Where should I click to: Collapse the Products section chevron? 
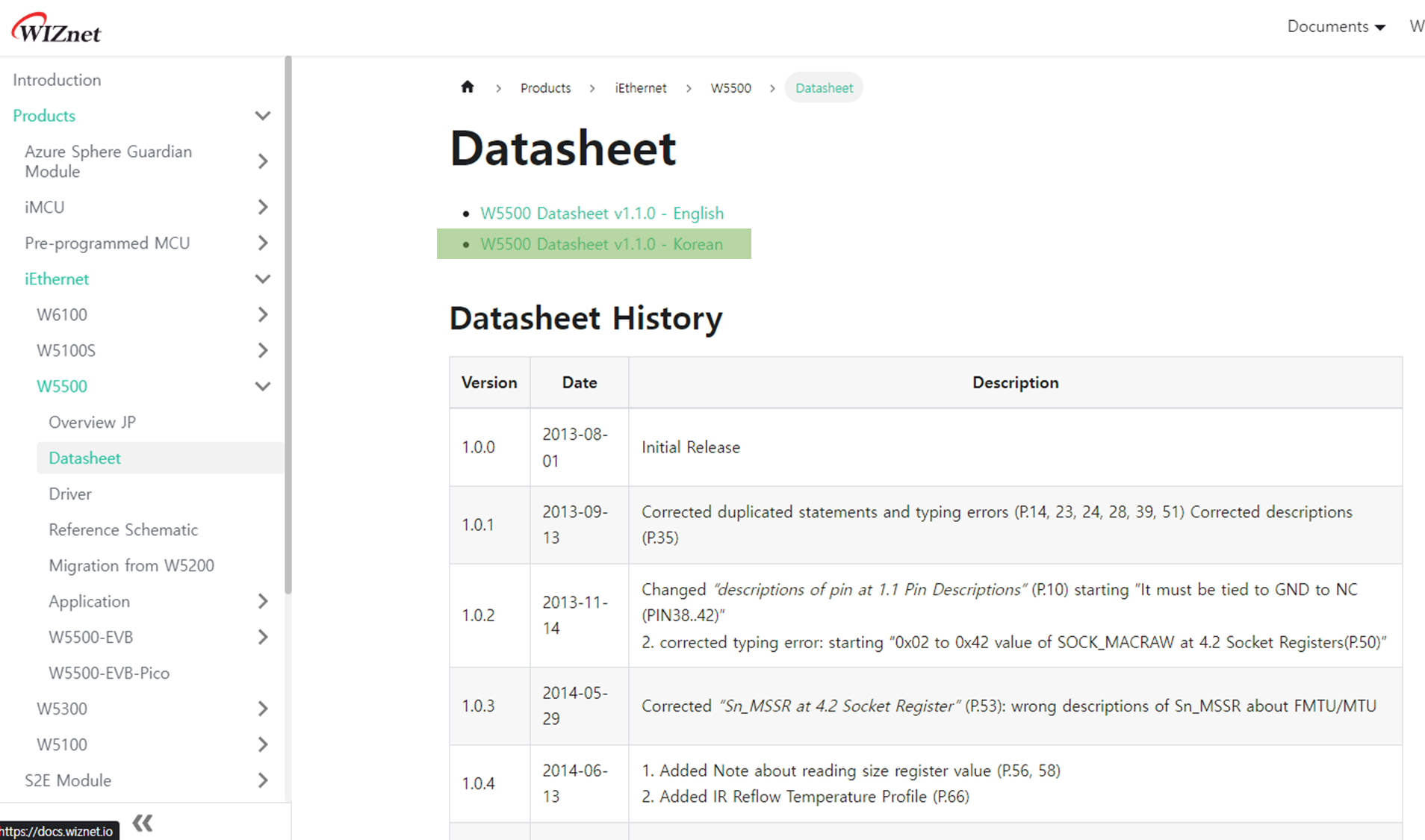click(x=263, y=116)
